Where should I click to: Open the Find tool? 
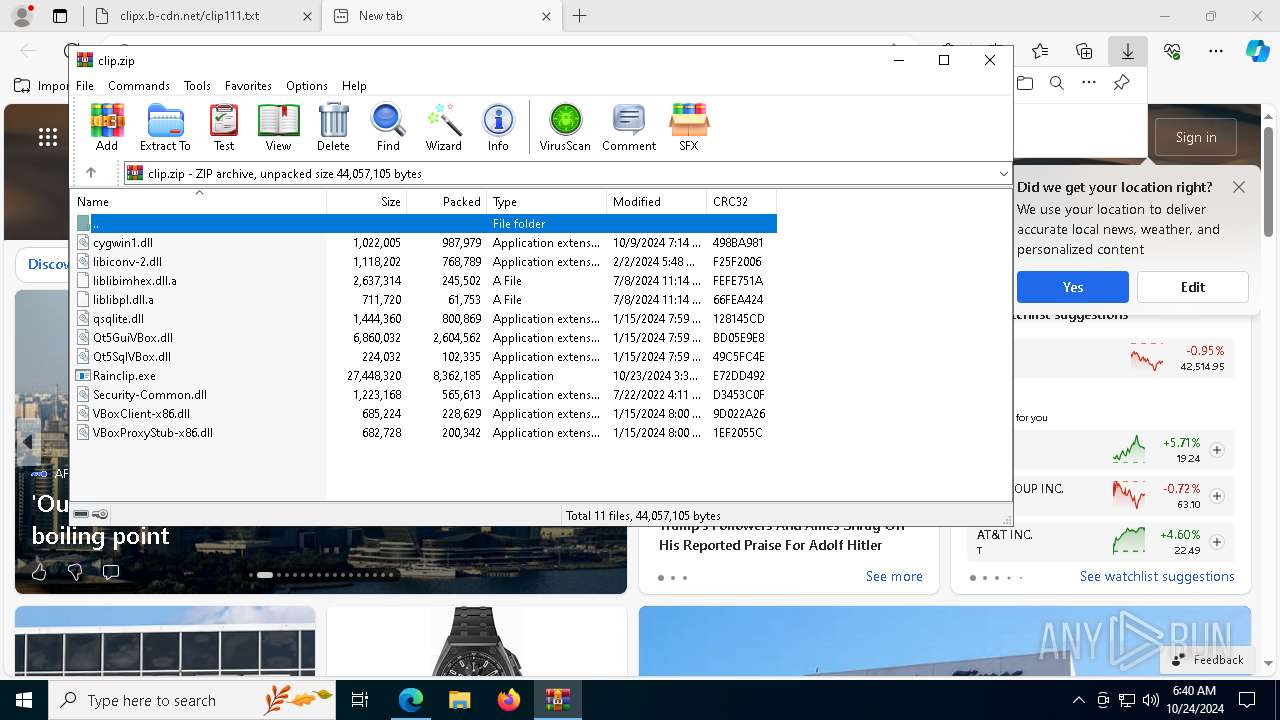[x=388, y=127]
